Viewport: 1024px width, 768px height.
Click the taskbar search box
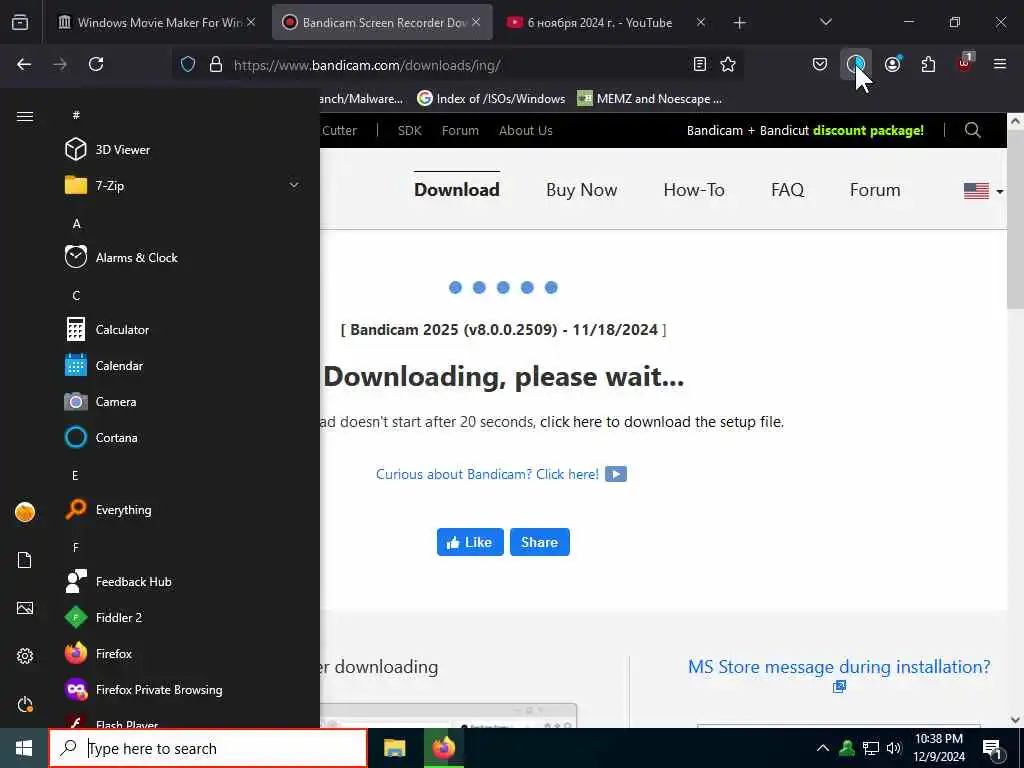[x=208, y=748]
